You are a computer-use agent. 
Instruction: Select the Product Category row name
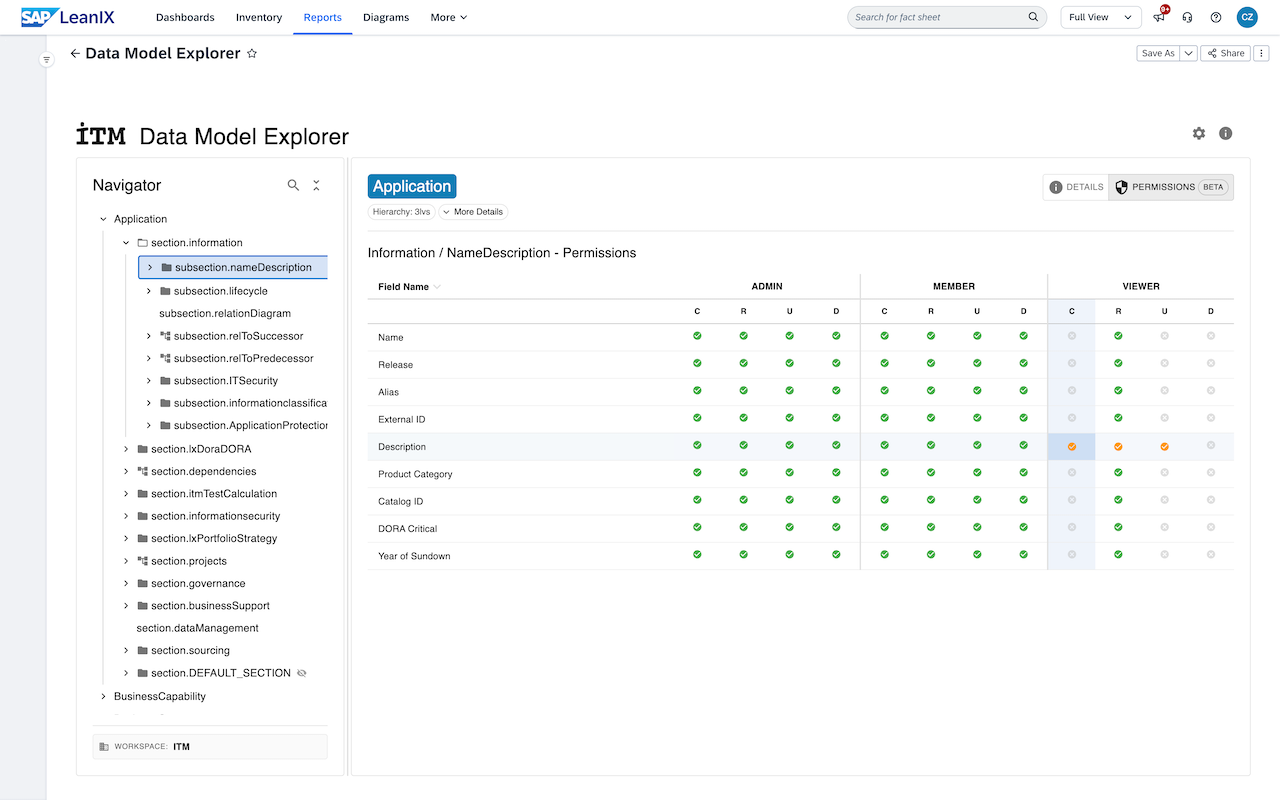(x=415, y=474)
